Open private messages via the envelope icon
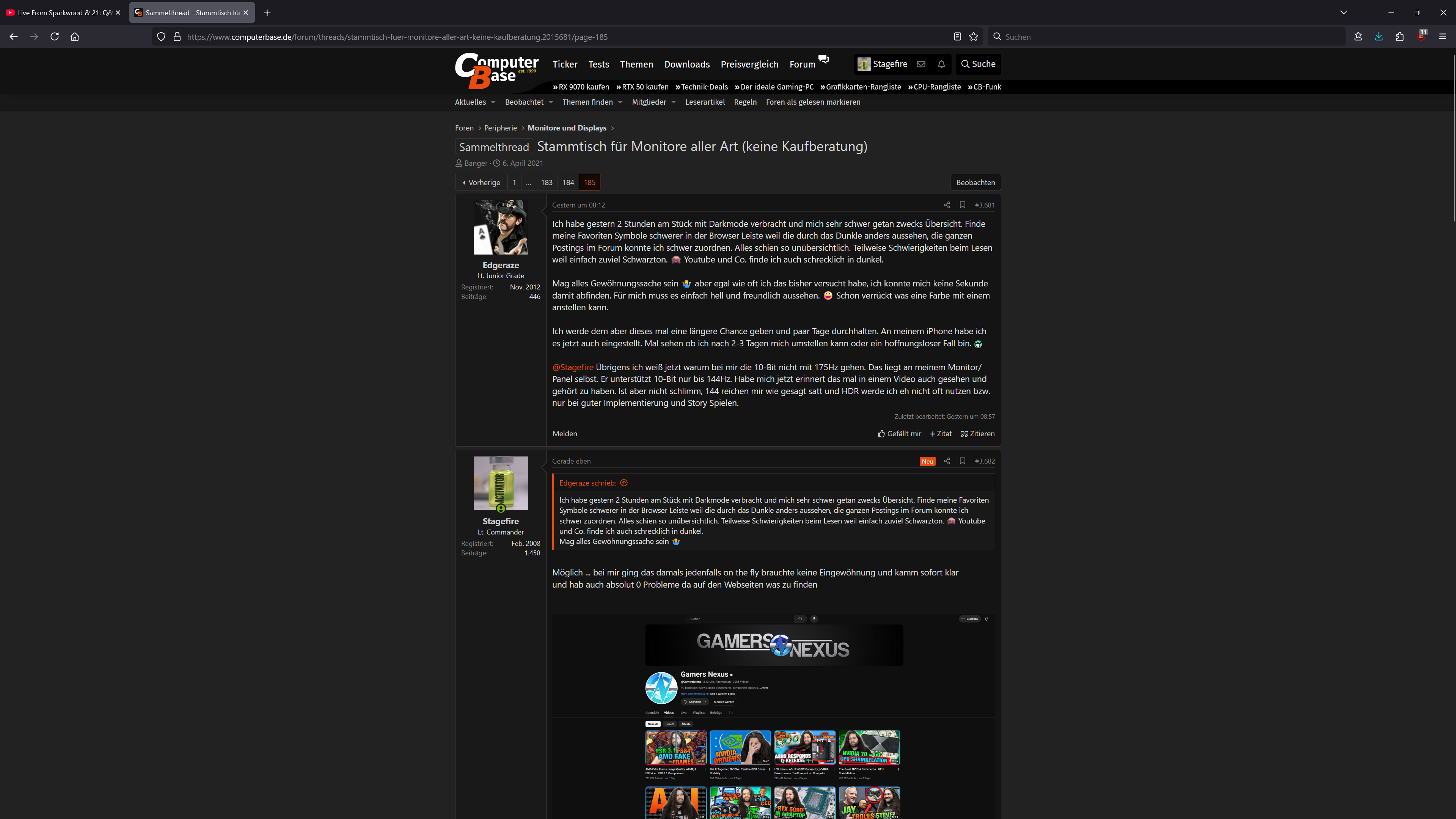This screenshot has height=819, width=1456. (x=921, y=64)
